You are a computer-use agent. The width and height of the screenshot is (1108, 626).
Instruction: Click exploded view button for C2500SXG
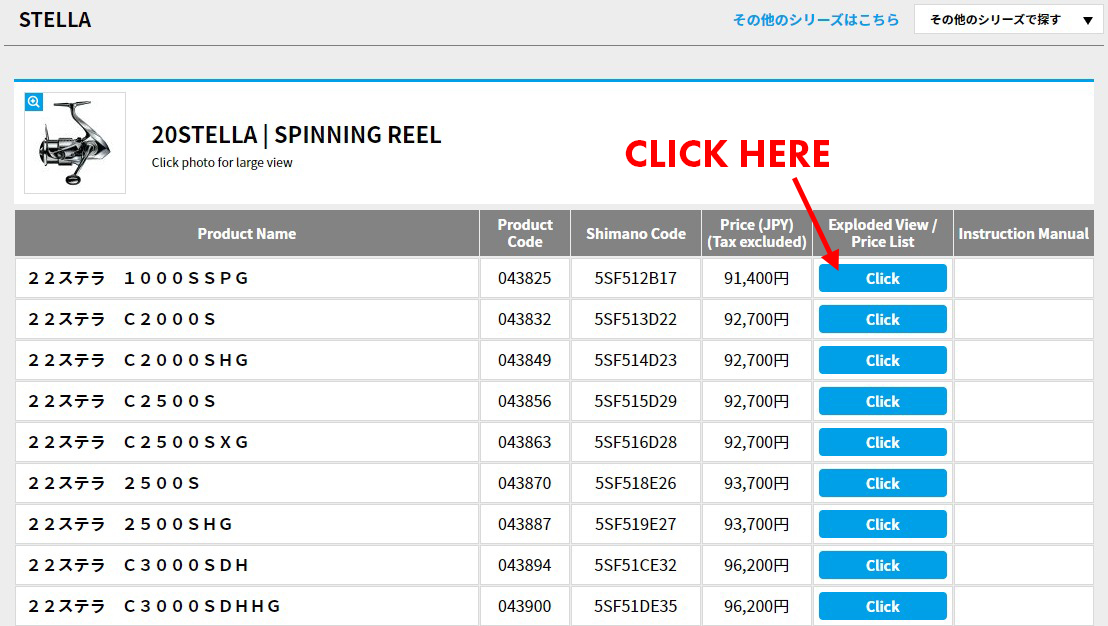click(x=883, y=442)
